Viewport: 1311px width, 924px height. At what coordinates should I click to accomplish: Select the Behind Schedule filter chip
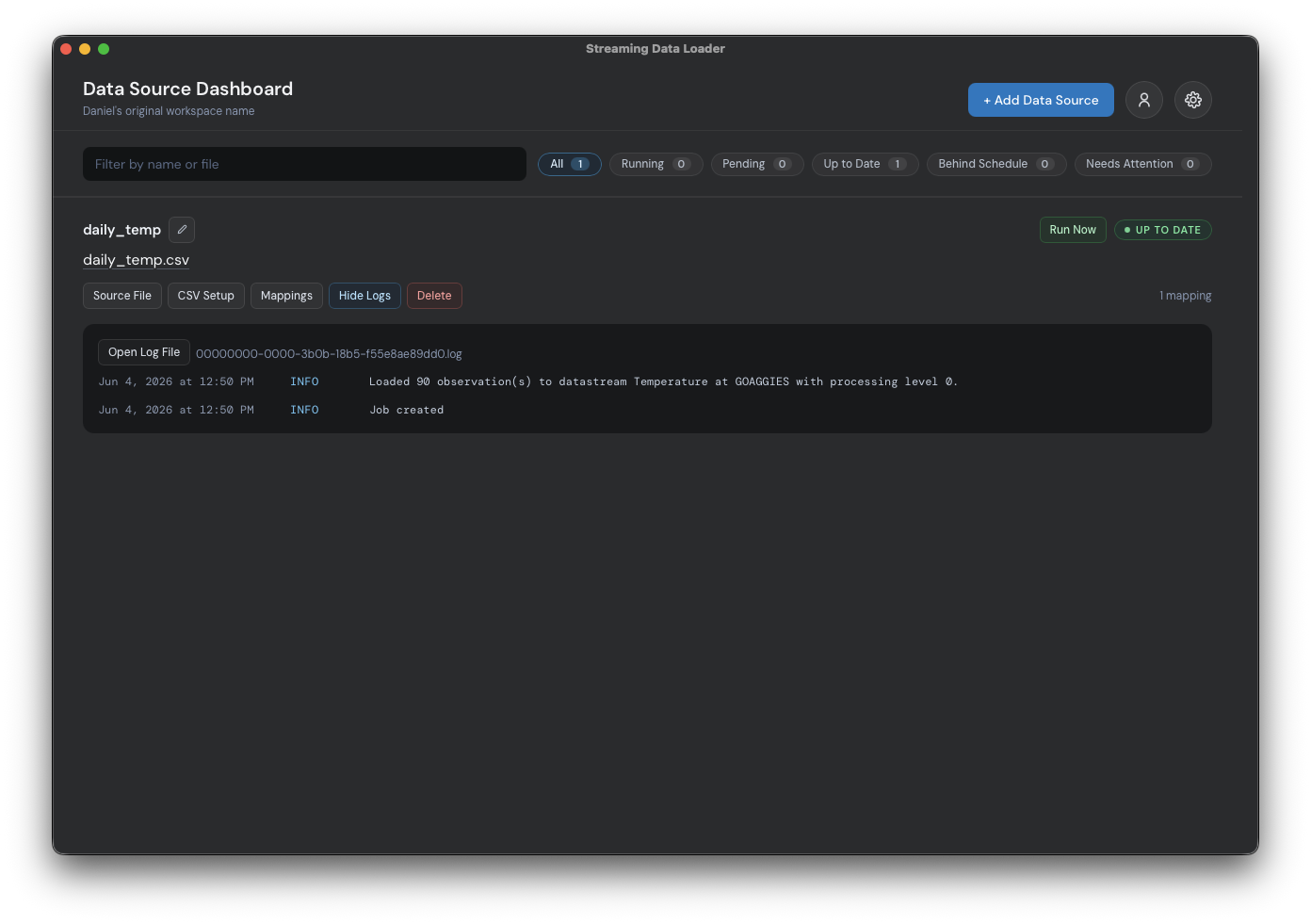pyautogui.click(x=996, y=164)
